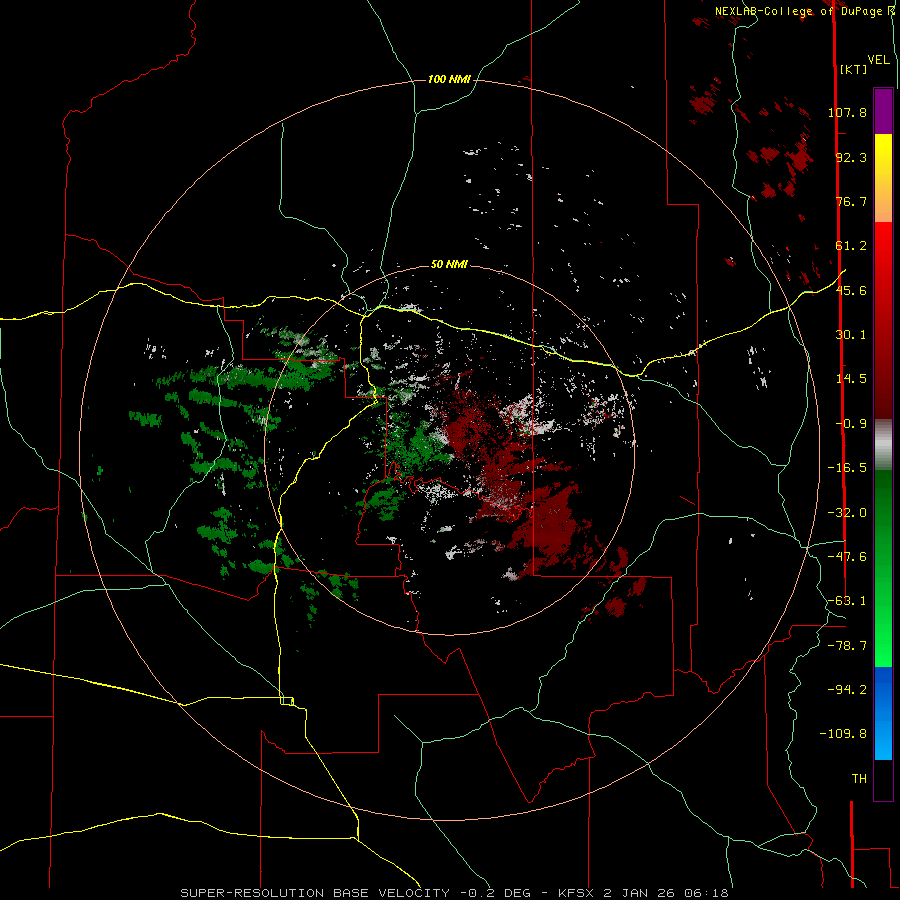The height and width of the screenshot is (900, 900).
Task: Click the TH label on the scale
Action: (859, 779)
